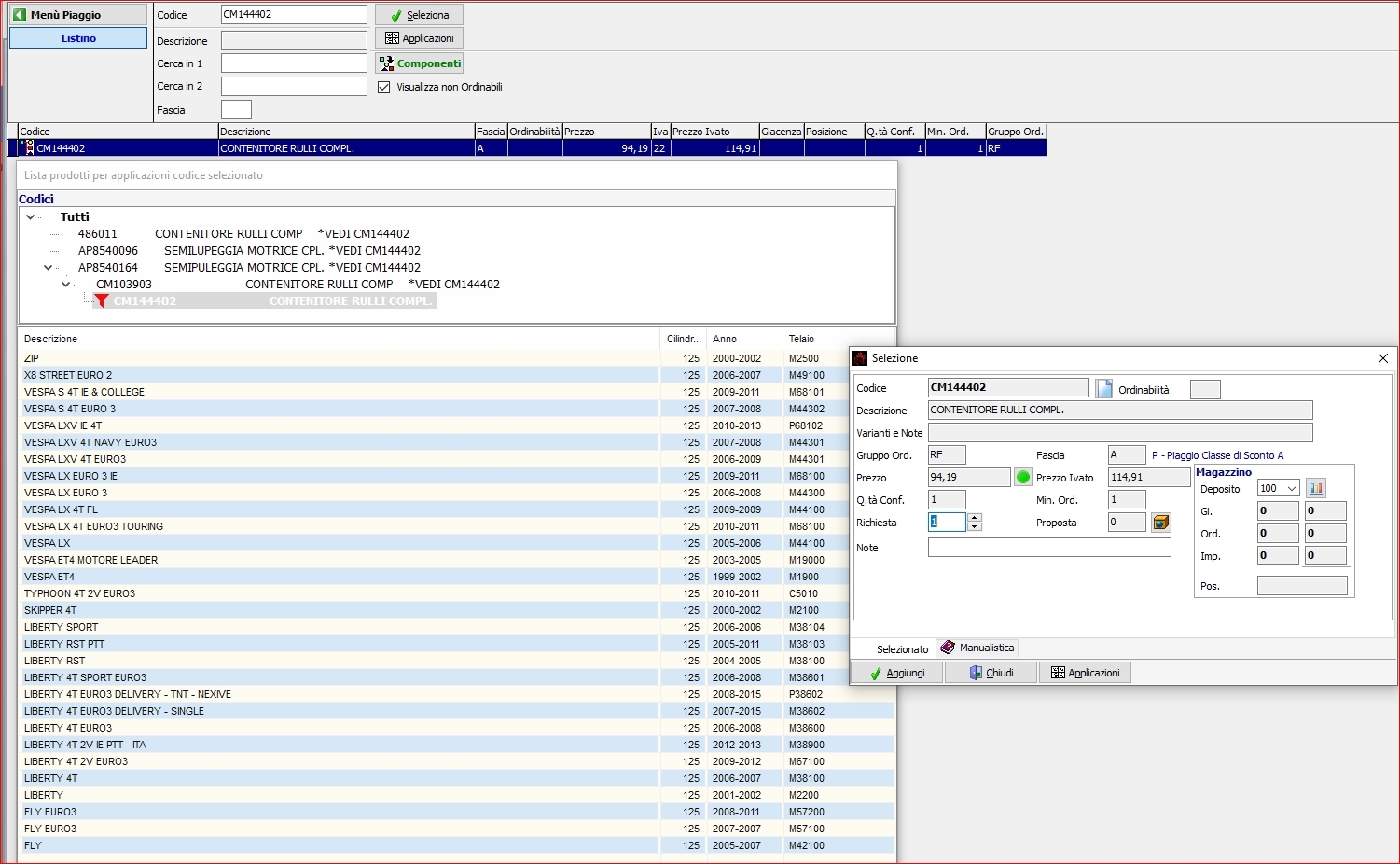The width and height of the screenshot is (1400, 864).
Task: Click the red filter icon on CM144402
Action: pos(102,300)
